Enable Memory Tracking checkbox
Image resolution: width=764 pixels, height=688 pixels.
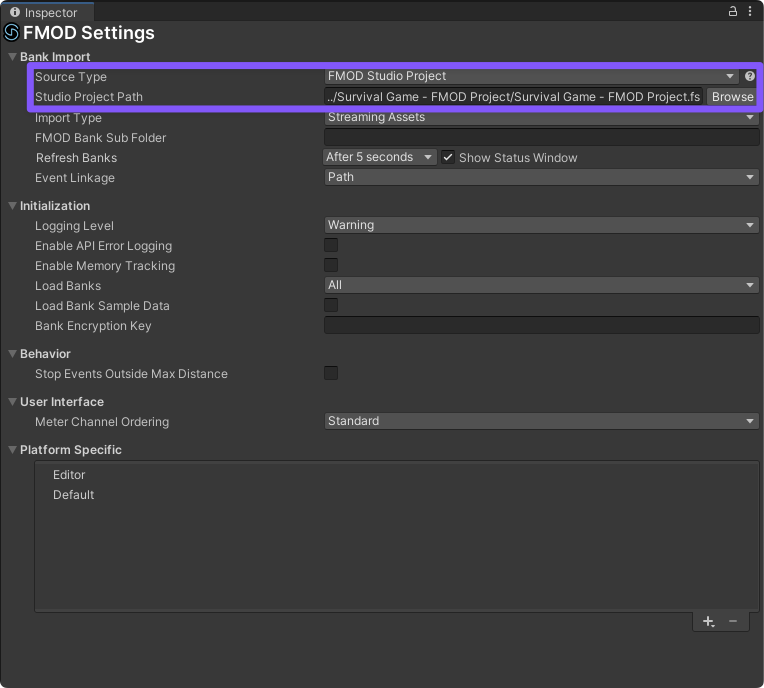(x=331, y=265)
